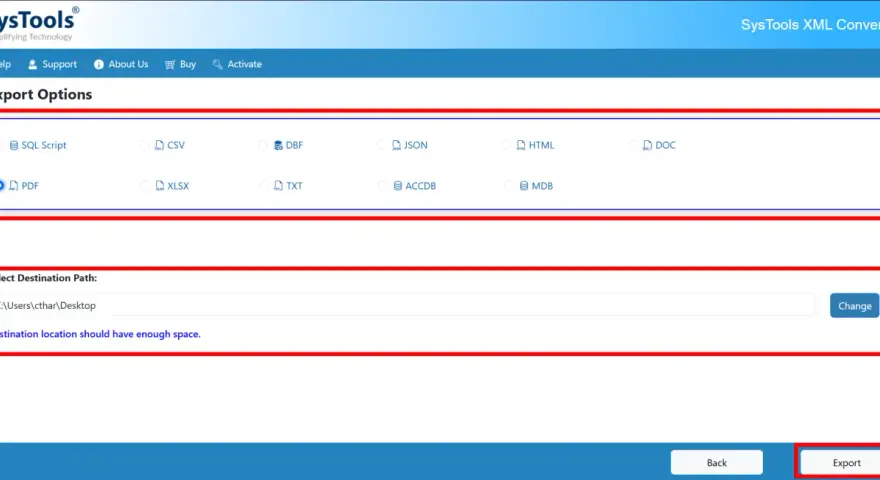
Task: Click the Support person icon
Action: [33, 65]
